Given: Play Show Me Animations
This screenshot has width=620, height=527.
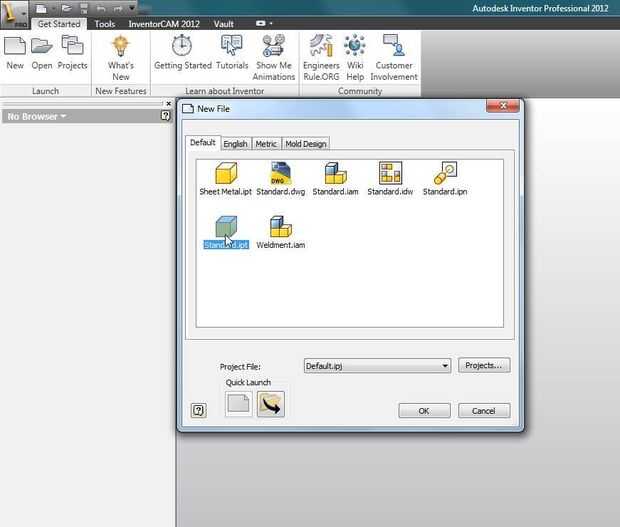Looking at the screenshot, I should click(x=274, y=58).
